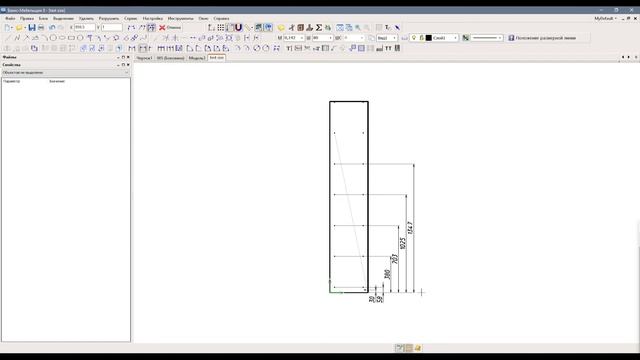The height and width of the screenshot is (360, 640).
Task: Open the Правка menu
Action: tap(27, 18)
